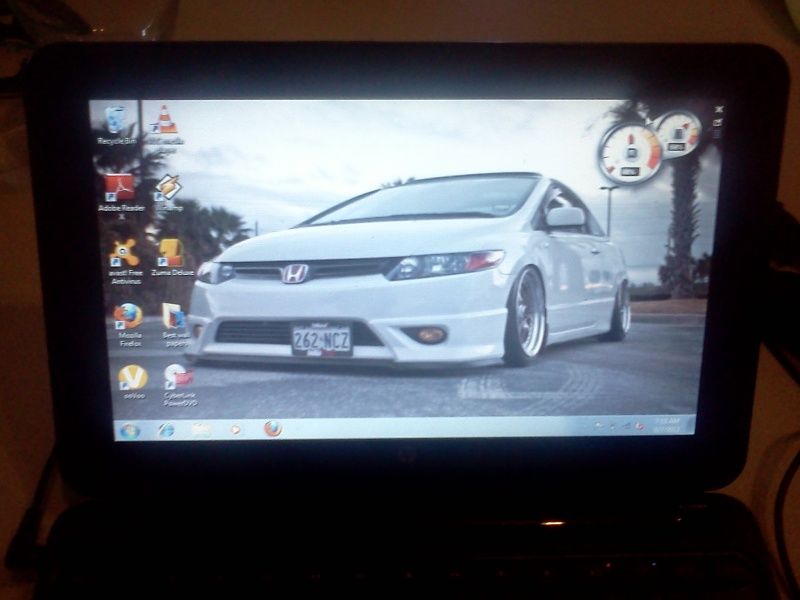
Task: Launch Internet Explorer from the taskbar
Action: (x=166, y=430)
